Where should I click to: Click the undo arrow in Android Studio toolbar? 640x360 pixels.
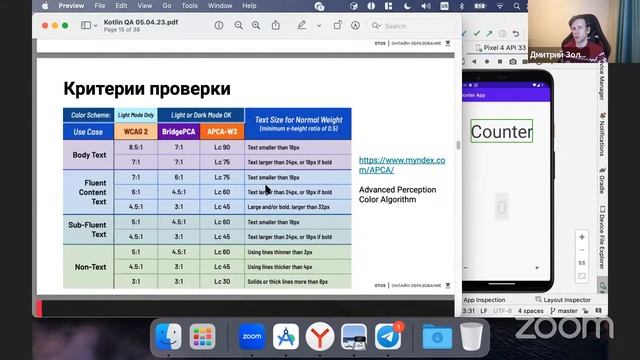click(x=516, y=33)
